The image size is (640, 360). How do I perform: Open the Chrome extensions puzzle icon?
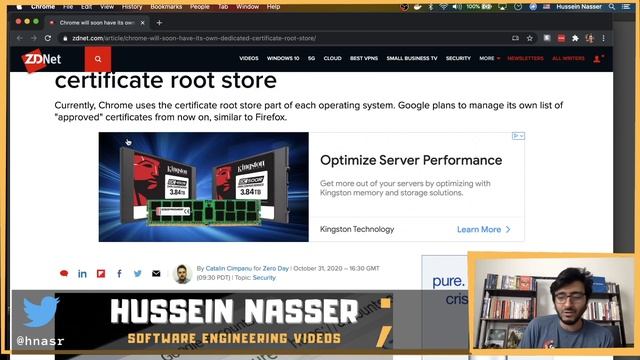point(575,38)
